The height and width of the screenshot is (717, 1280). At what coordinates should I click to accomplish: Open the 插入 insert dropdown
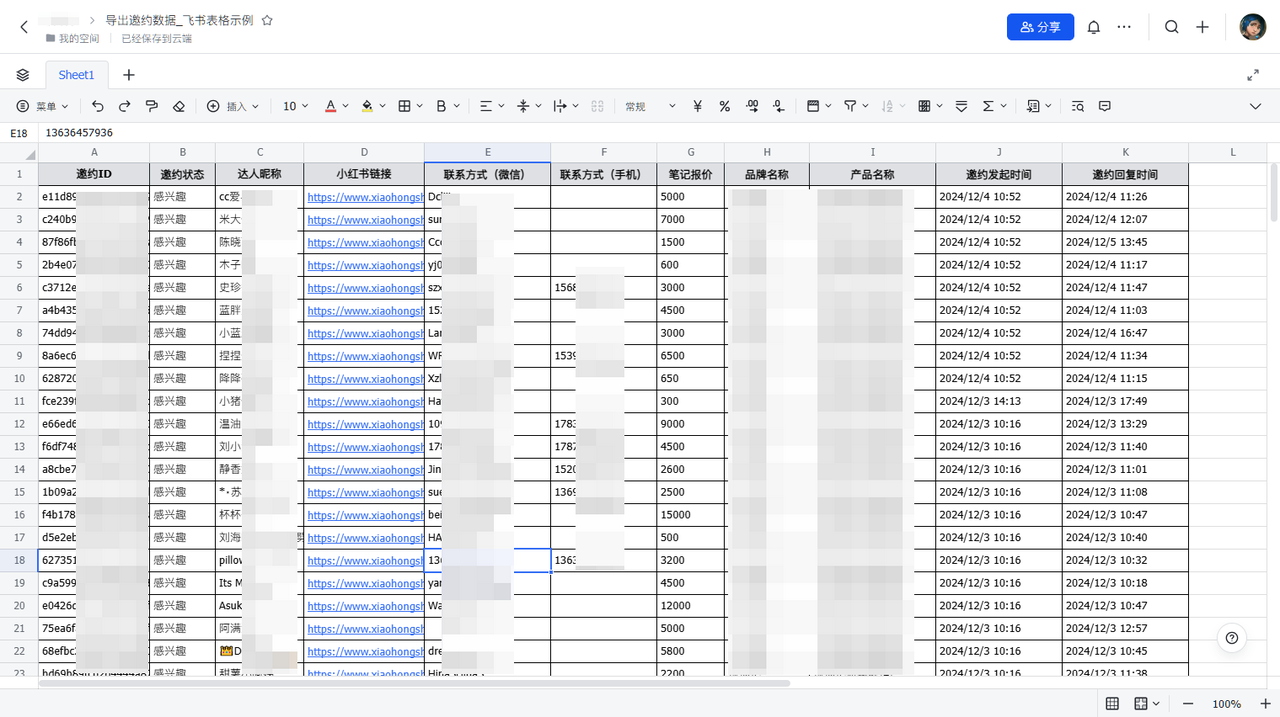(233, 106)
